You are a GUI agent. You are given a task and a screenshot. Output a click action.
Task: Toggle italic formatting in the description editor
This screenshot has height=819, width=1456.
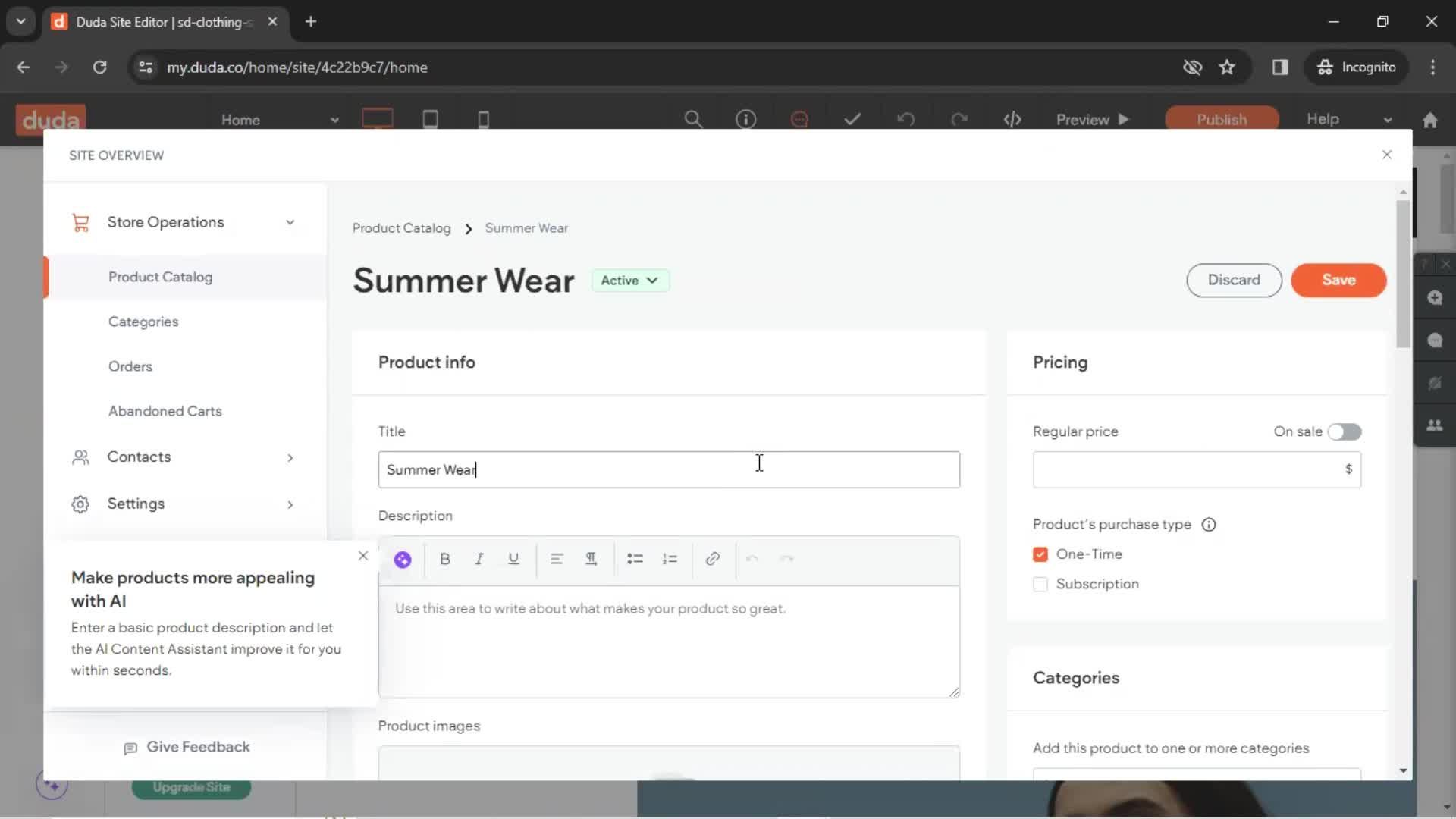click(x=479, y=559)
